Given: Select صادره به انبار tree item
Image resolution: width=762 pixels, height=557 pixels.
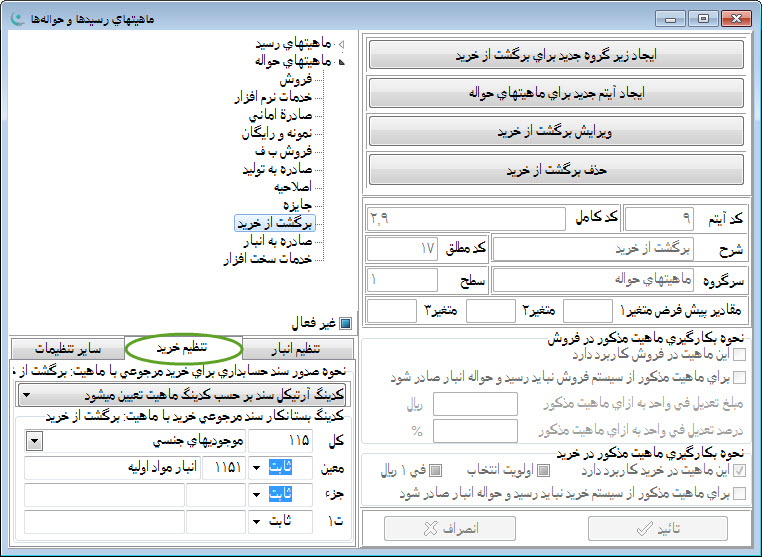Looking at the screenshot, I should [x=280, y=241].
